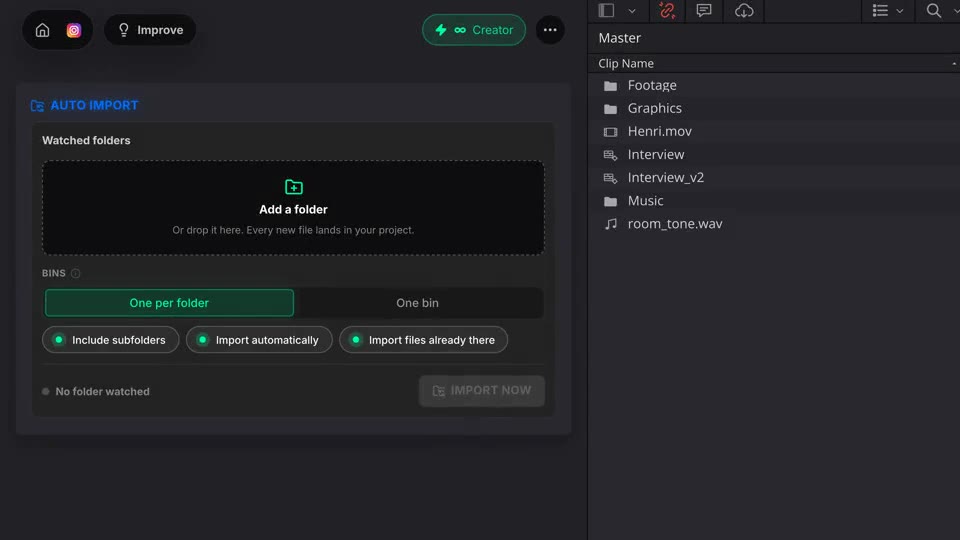Toggle the media pool sidebar panel icon

click(606, 10)
